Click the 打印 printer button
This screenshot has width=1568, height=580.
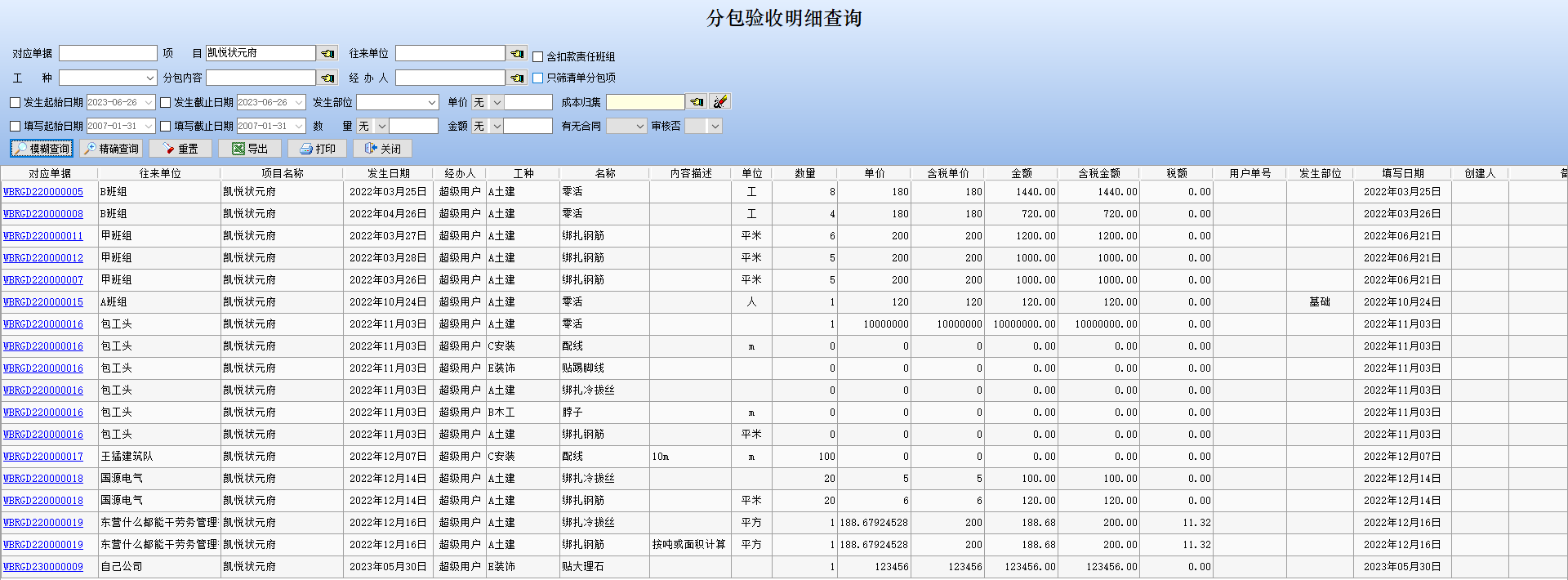[x=317, y=149]
